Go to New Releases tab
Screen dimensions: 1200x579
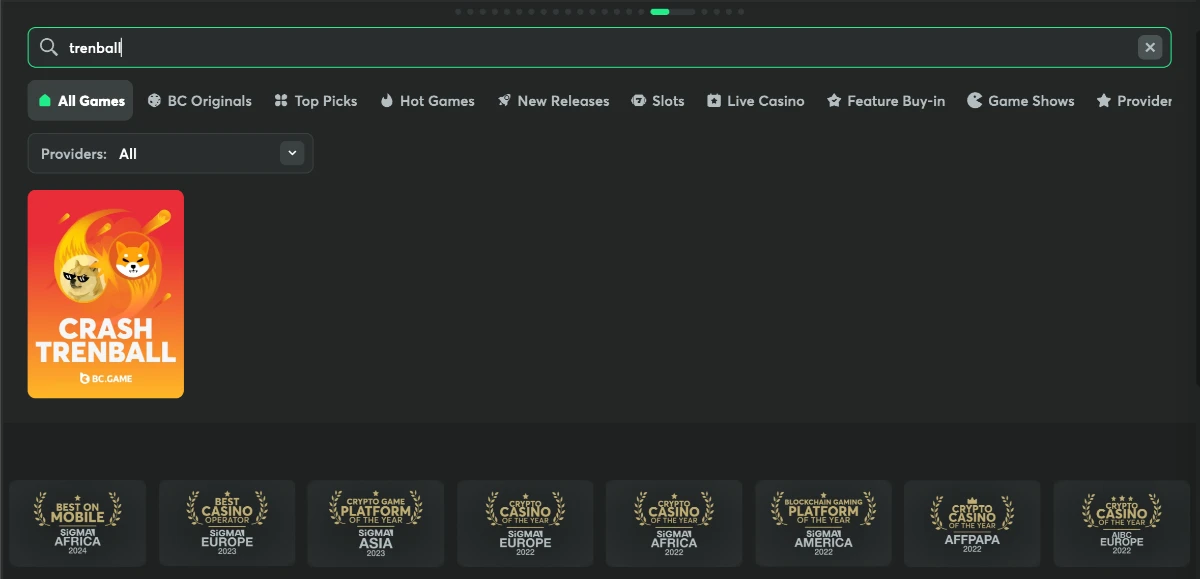pyautogui.click(x=553, y=101)
